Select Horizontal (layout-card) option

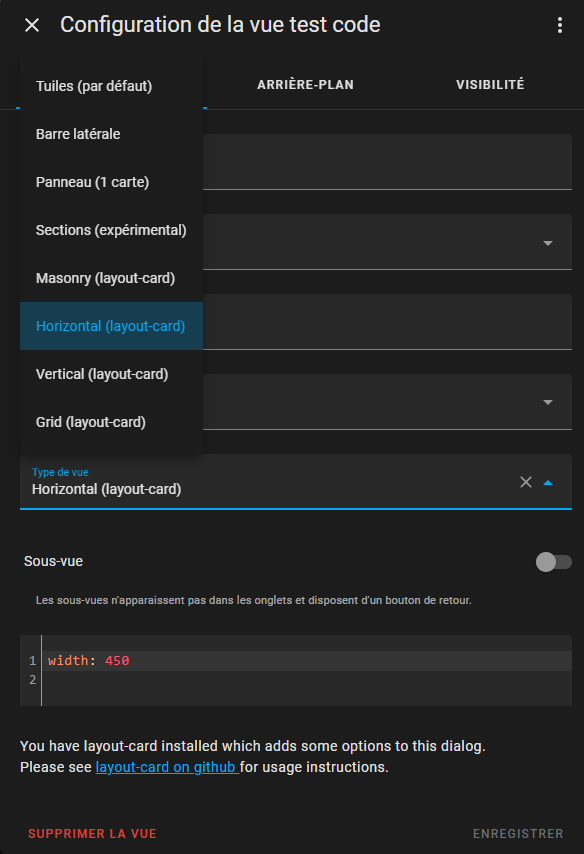click(x=111, y=326)
